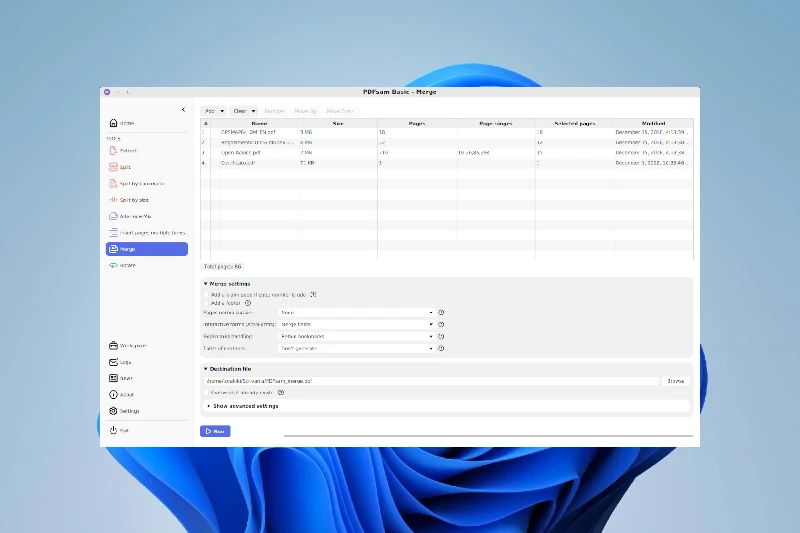
Task: Click help icon beside Bookmarks handling dropdown
Action: click(x=441, y=337)
